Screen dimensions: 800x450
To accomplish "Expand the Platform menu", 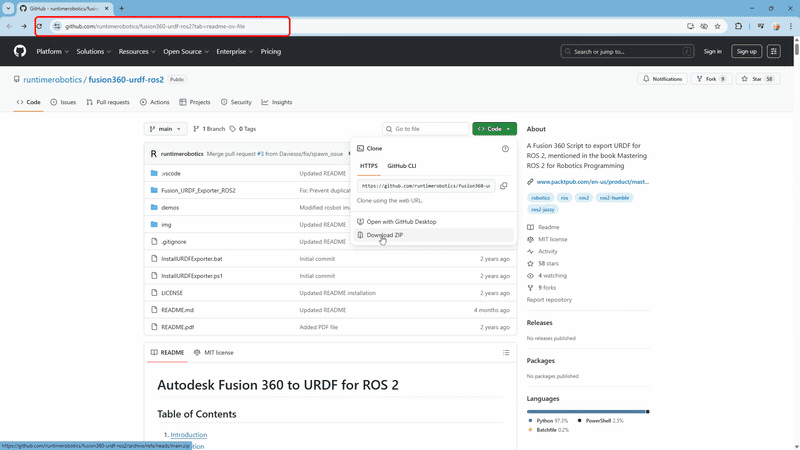I will point(53,52).
